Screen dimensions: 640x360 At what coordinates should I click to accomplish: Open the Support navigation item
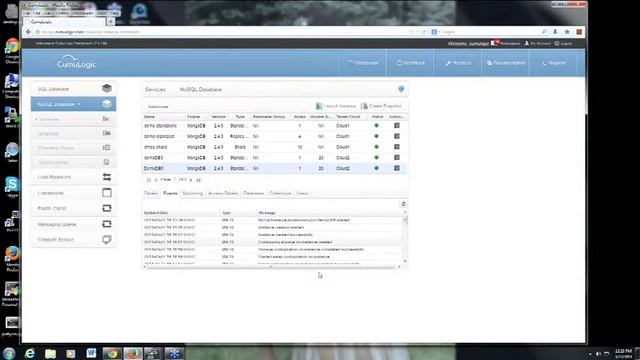554,63
